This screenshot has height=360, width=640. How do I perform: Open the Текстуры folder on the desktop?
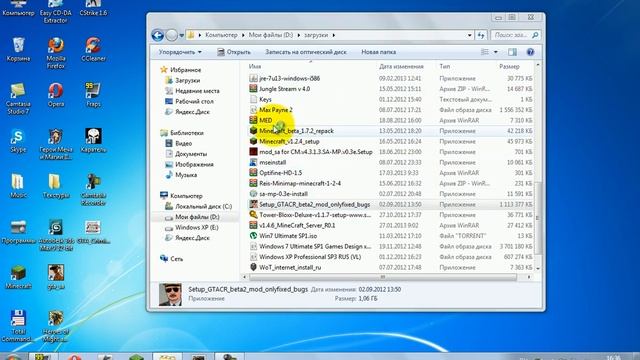[x=56, y=186]
